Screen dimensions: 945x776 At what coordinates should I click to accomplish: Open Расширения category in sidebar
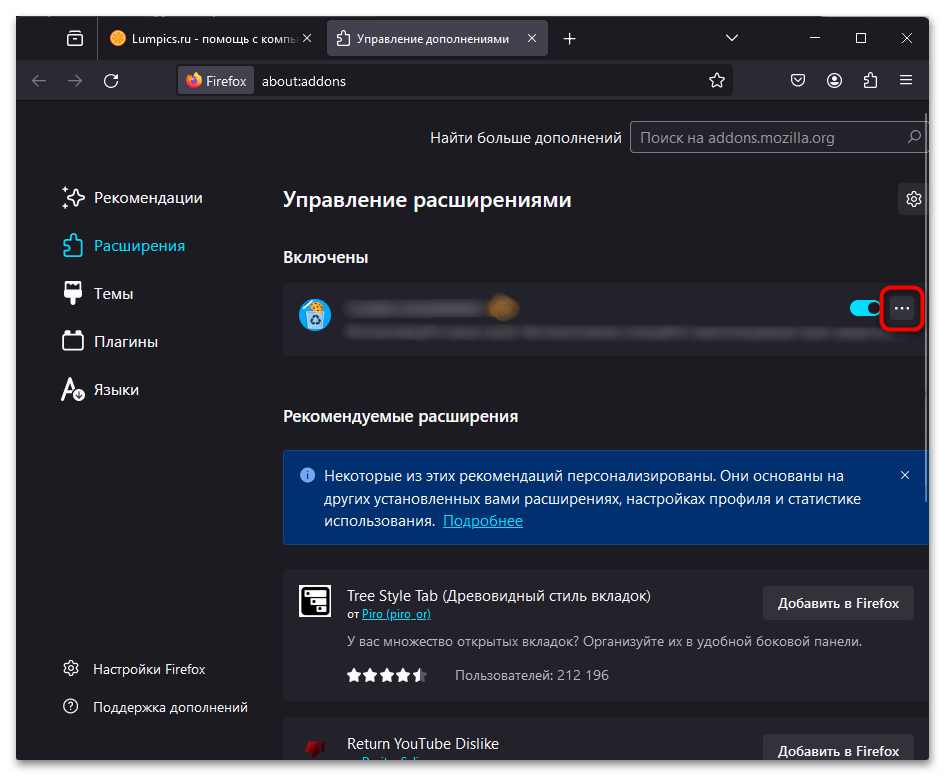point(124,246)
